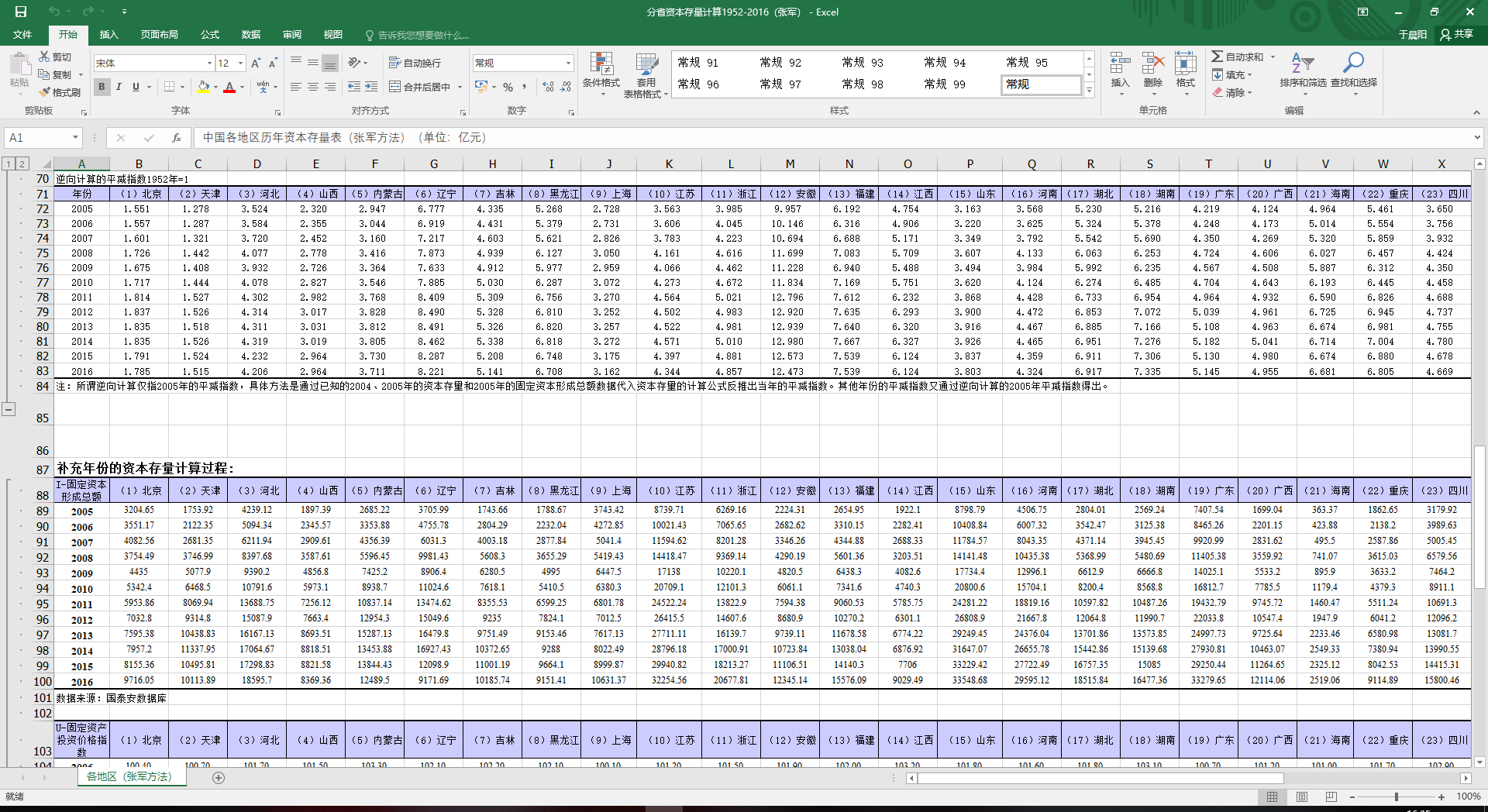This screenshot has width=1488, height=812.
Task: Click the Merge and Center (合并后居中) icon
Action: 395,87
